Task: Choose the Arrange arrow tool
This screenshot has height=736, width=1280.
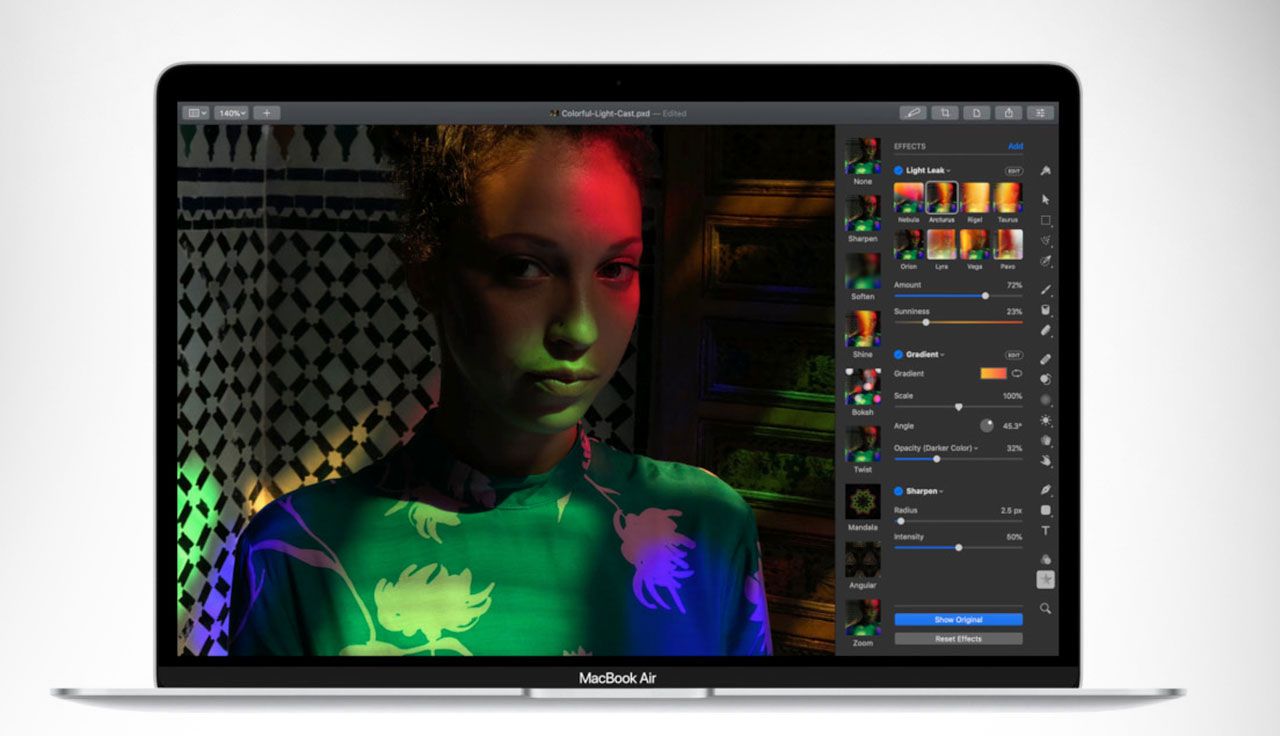Action: (x=1046, y=199)
